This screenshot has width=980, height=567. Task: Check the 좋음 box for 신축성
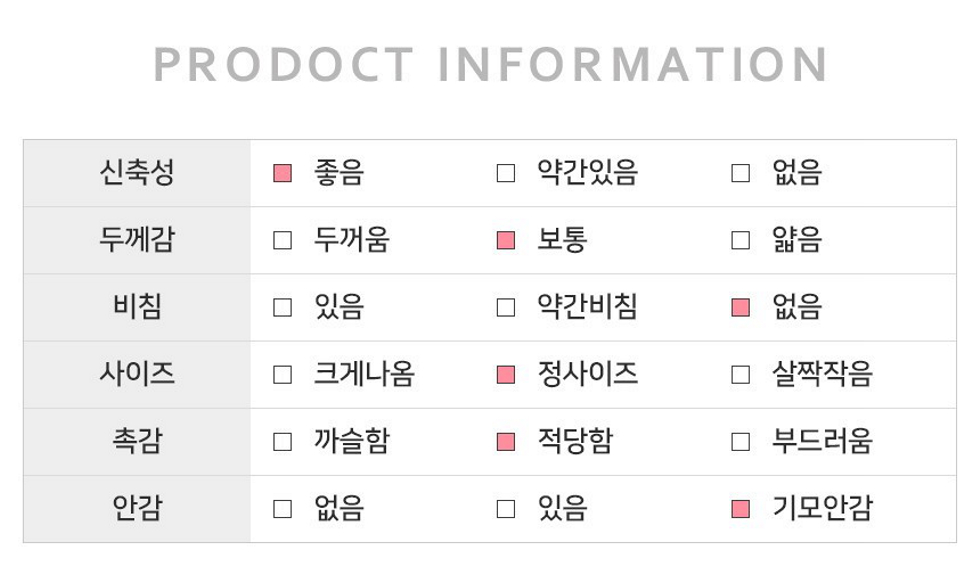pyautogui.click(x=282, y=173)
